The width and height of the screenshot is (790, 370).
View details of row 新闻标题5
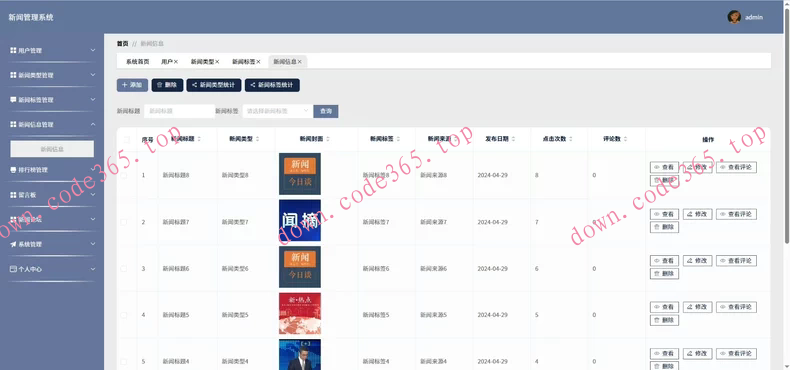tap(664, 307)
